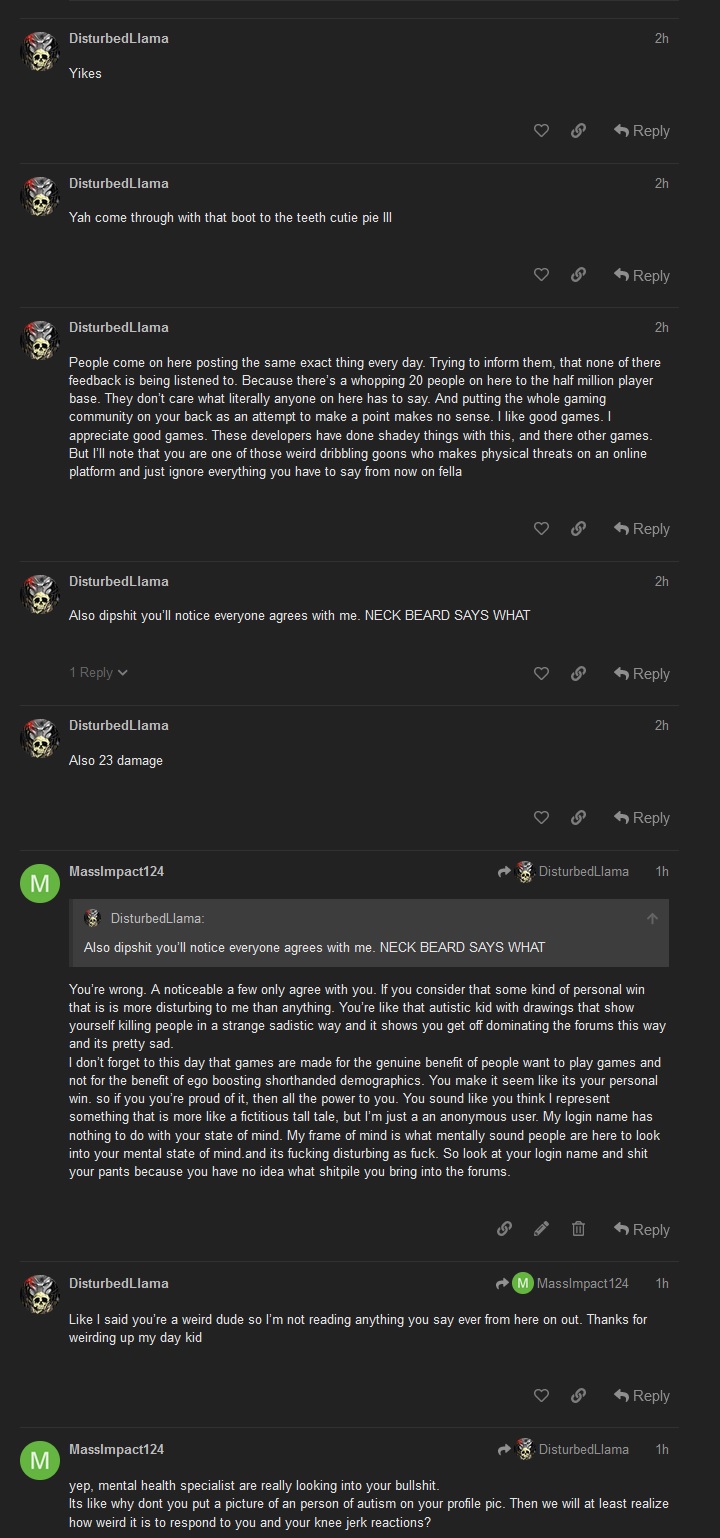Like the "Thanks for weirding up my day" post
This screenshot has width=720, height=1538.
point(541,1396)
